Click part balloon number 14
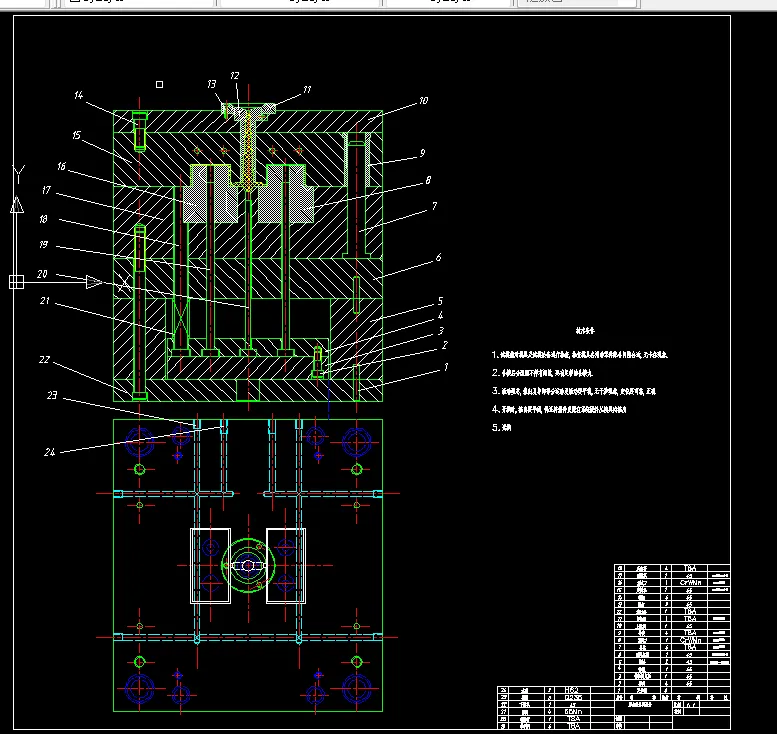This screenshot has height=734, width=777. point(78,95)
